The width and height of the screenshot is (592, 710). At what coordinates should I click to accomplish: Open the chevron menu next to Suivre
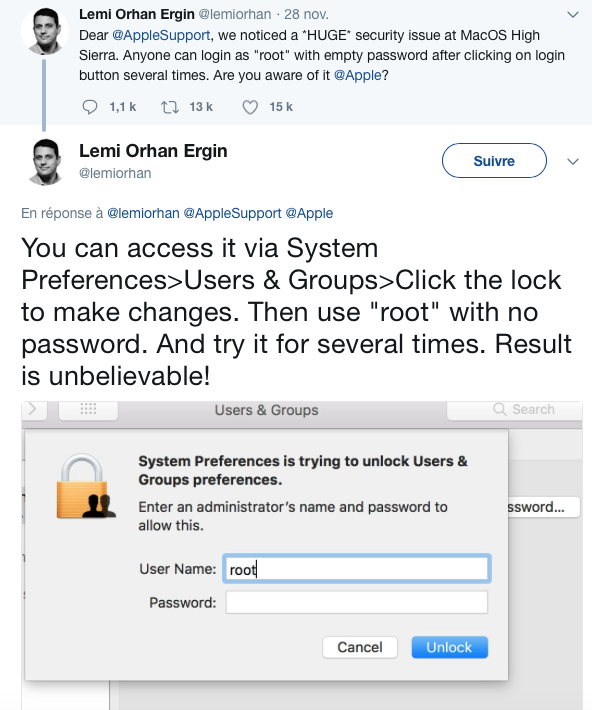click(573, 162)
